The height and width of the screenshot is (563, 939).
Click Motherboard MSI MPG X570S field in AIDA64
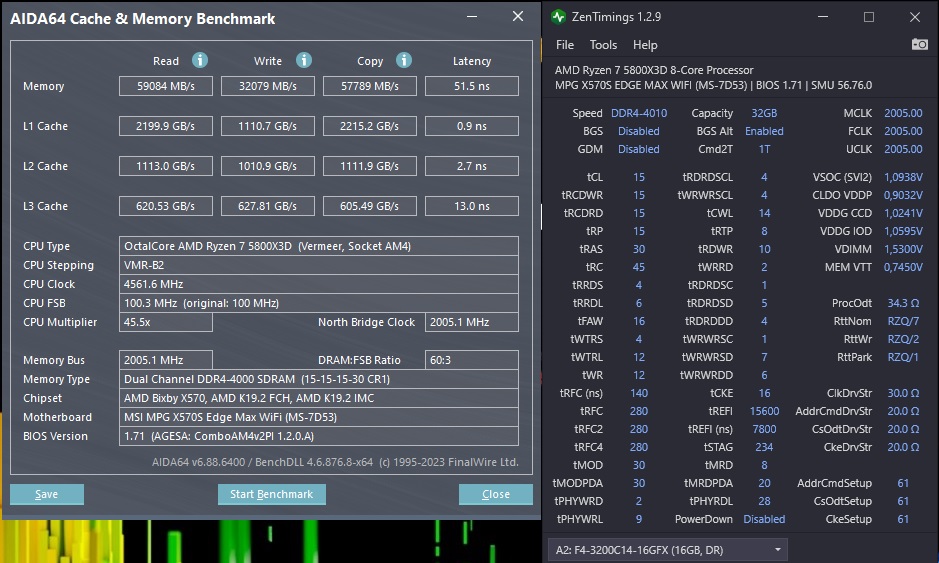(x=319, y=417)
